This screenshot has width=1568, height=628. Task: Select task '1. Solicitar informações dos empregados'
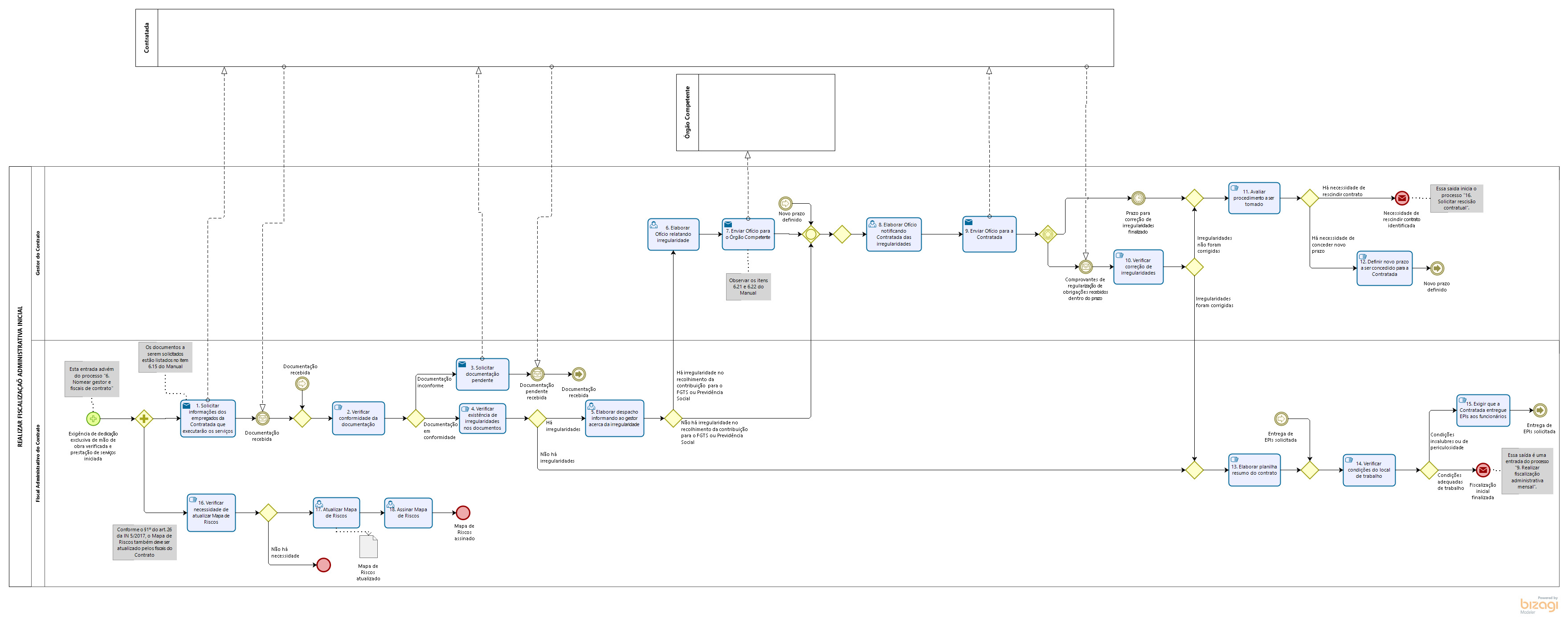[208, 419]
